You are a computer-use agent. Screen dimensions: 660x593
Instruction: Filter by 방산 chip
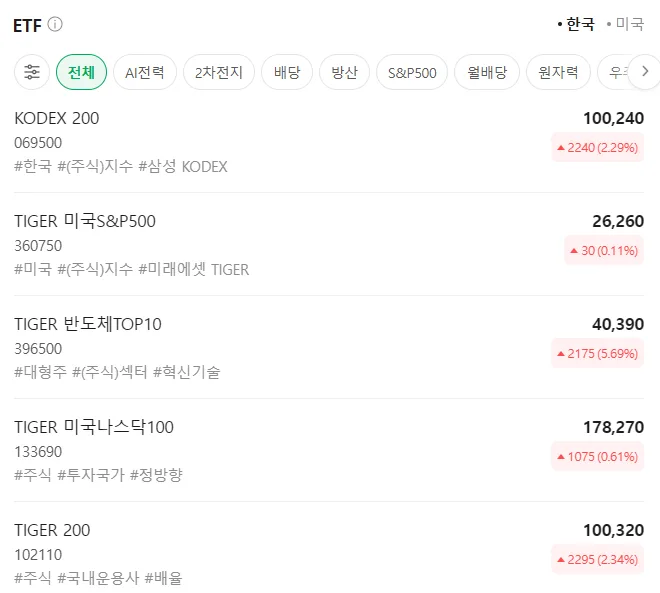click(344, 72)
